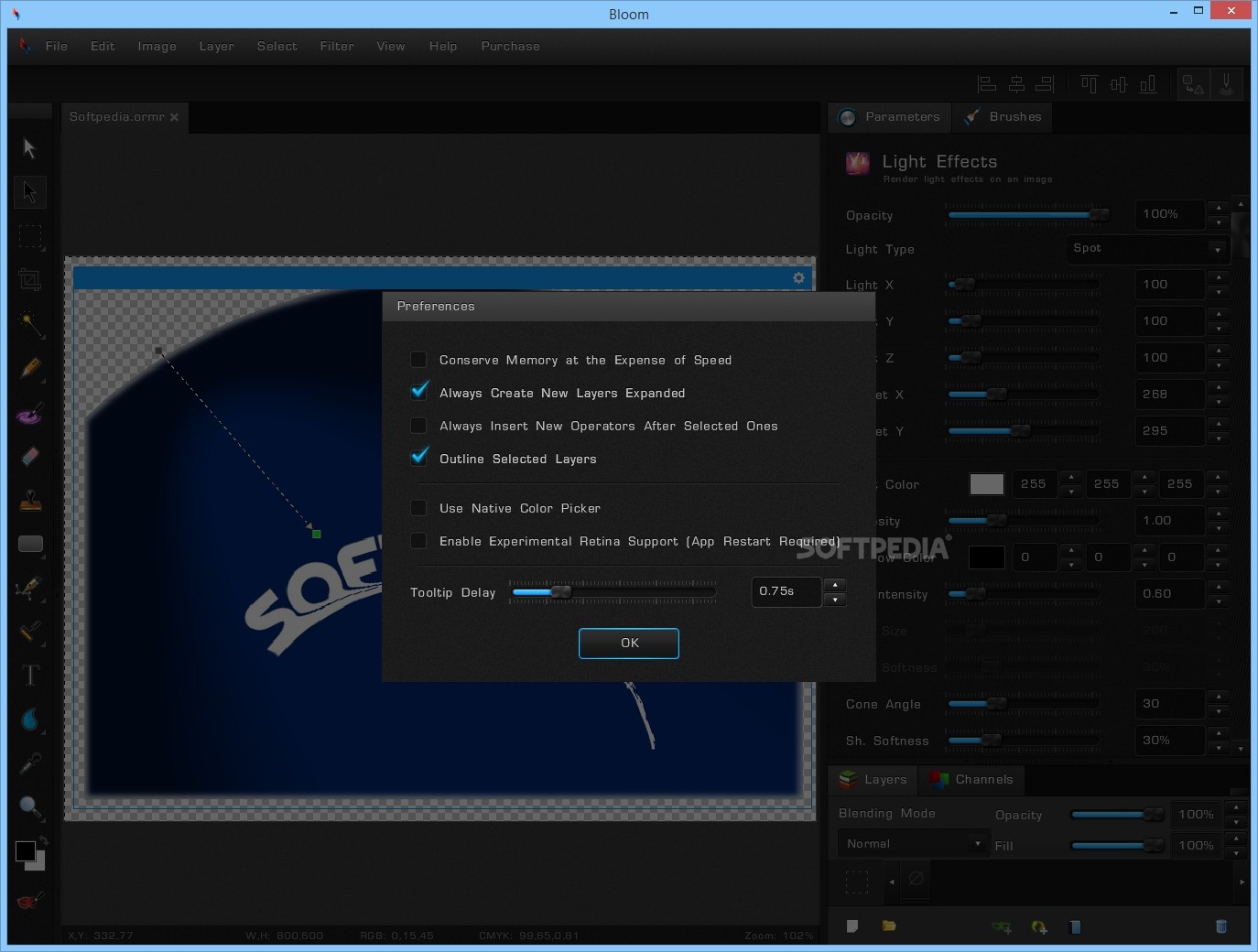Open the Layer menu

pyautogui.click(x=217, y=46)
